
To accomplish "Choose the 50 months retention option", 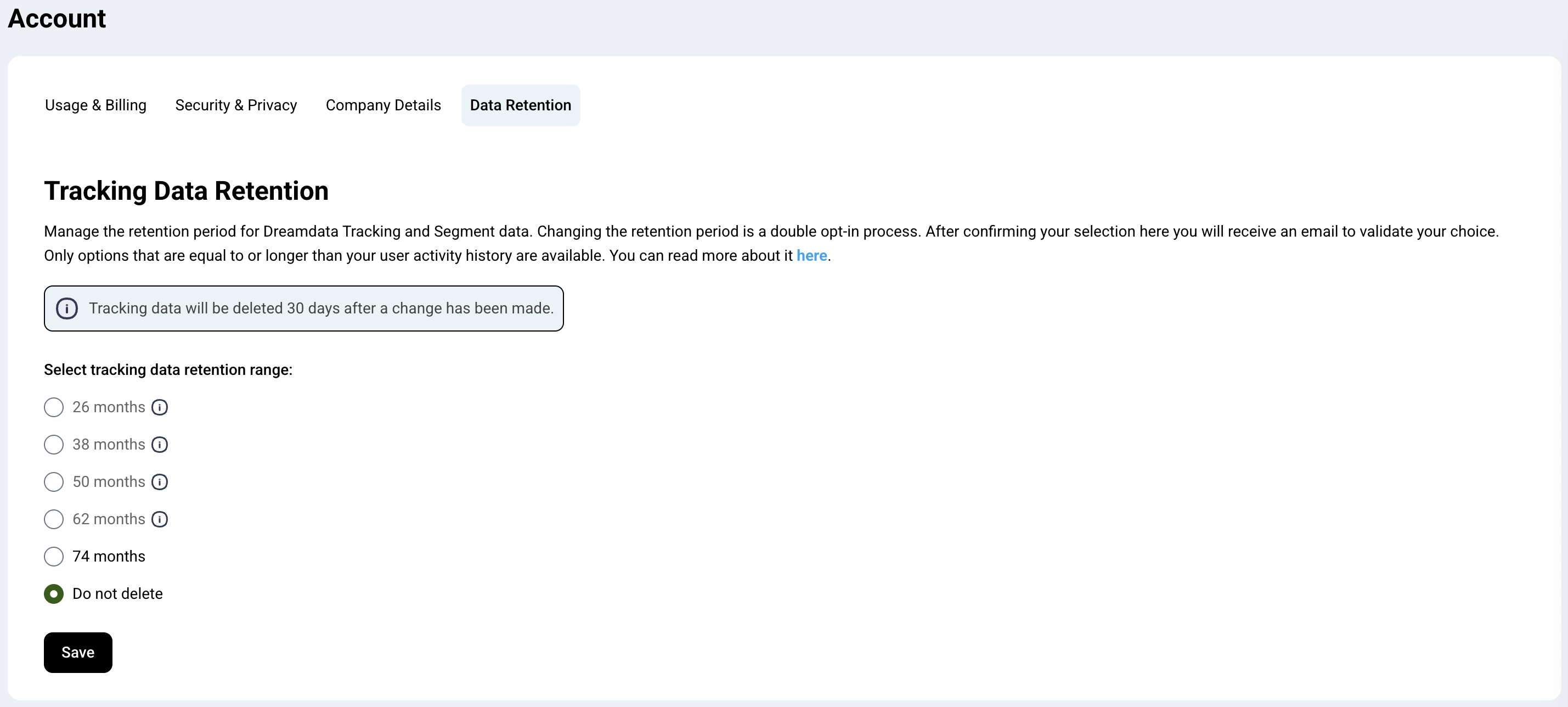I will pos(54,482).
